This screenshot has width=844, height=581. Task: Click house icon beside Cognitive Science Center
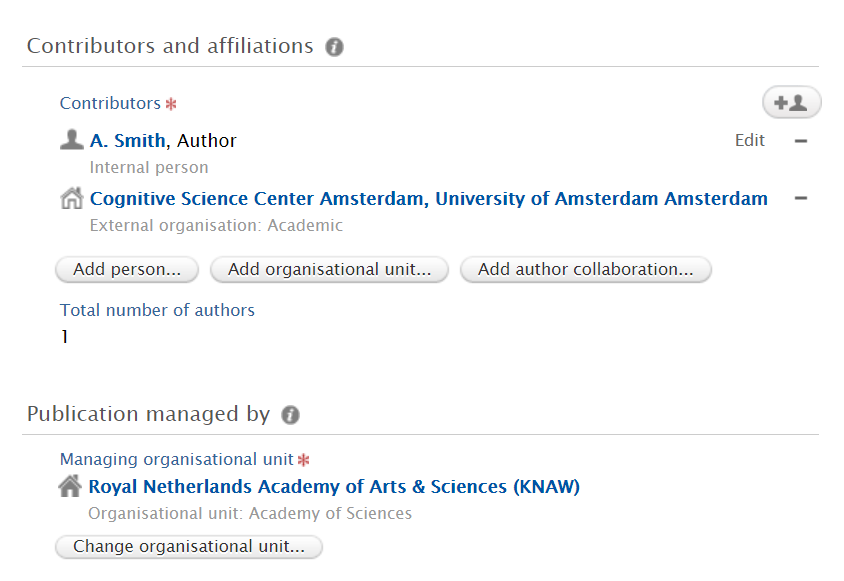71,199
